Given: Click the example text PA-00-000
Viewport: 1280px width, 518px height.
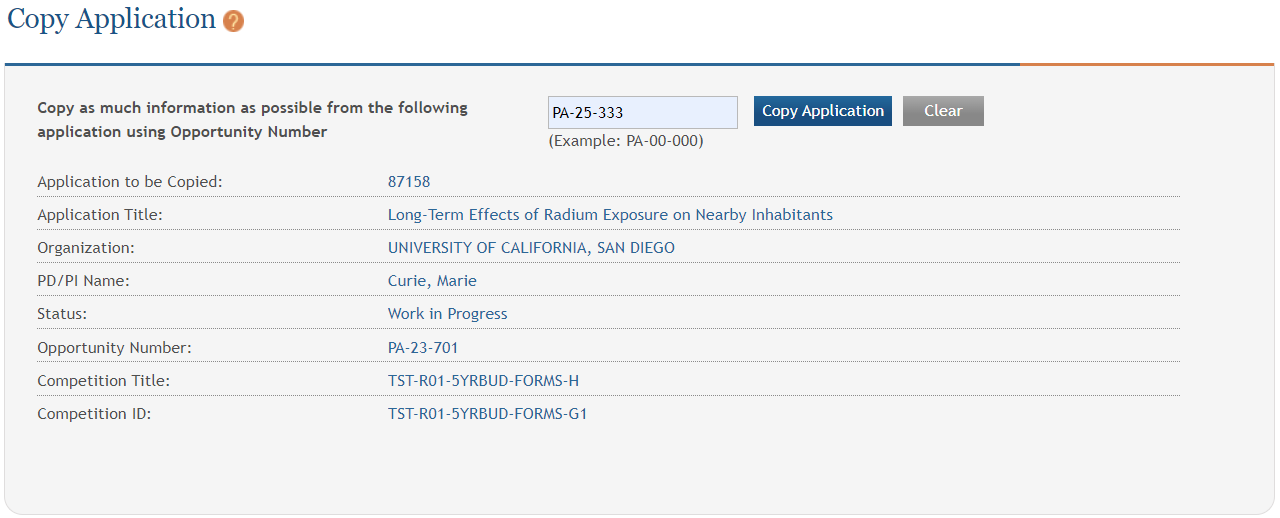Looking at the screenshot, I should (625, 141).
